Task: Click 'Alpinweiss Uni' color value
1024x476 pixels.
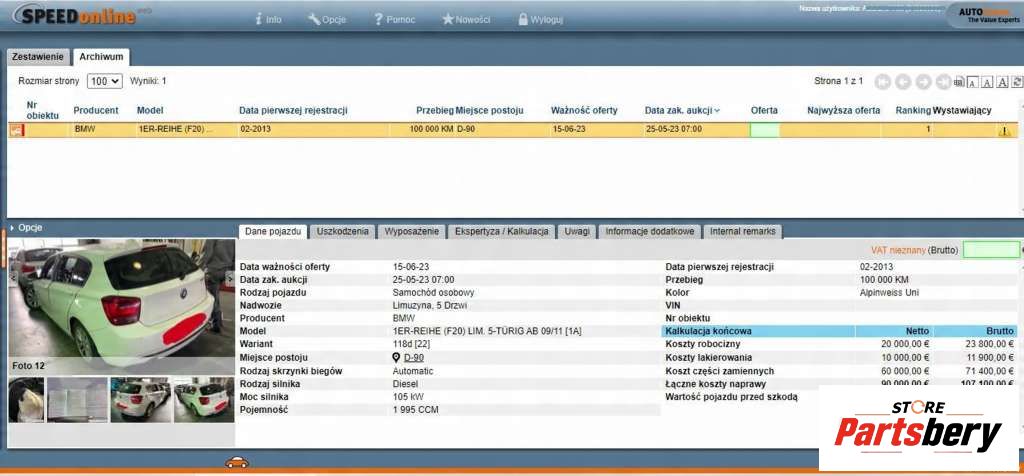Action: click(x=889, y=293)
